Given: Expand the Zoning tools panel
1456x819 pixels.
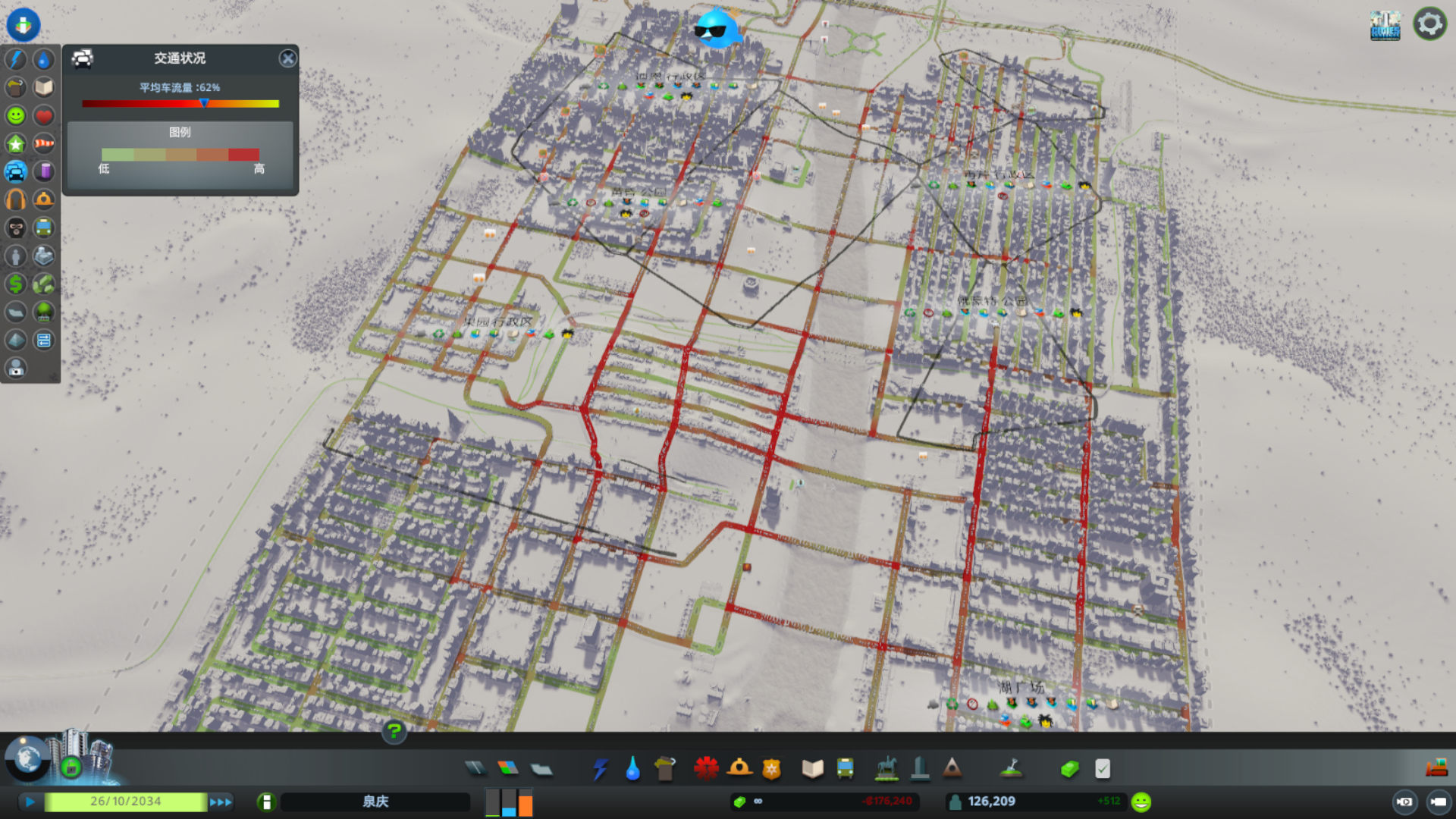Looking at the screenshot, I should [x=508, y=769].
